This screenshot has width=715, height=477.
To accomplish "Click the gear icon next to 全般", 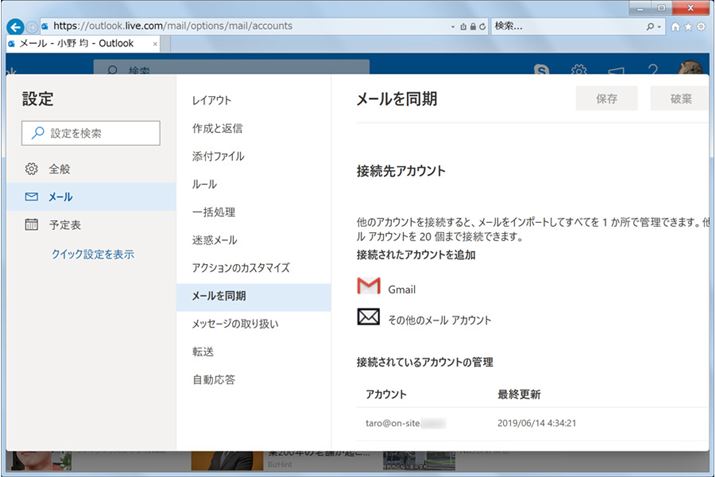I will click(31, 169).
